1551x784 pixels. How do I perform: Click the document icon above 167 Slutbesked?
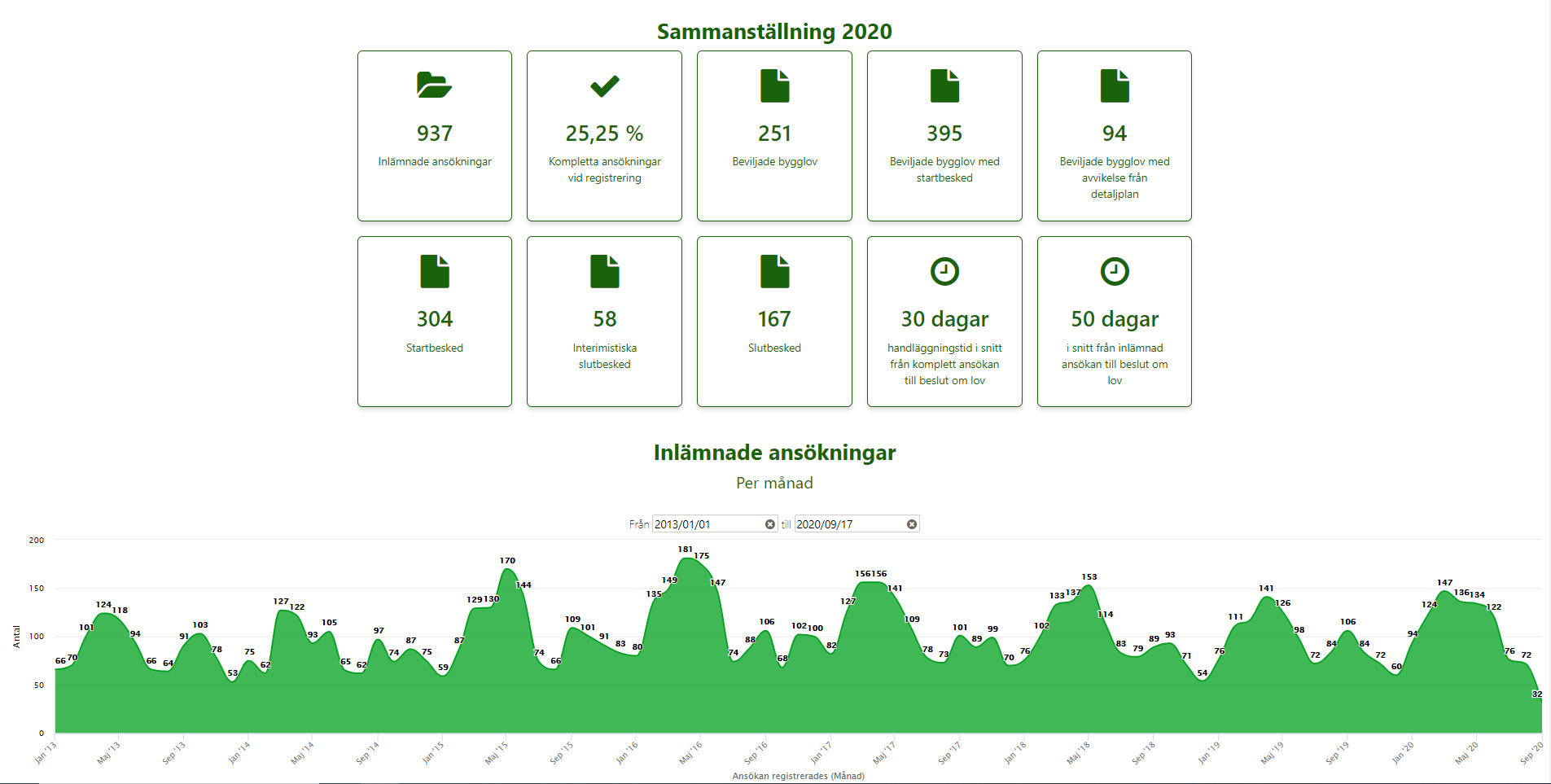click(x=774, y=271)
